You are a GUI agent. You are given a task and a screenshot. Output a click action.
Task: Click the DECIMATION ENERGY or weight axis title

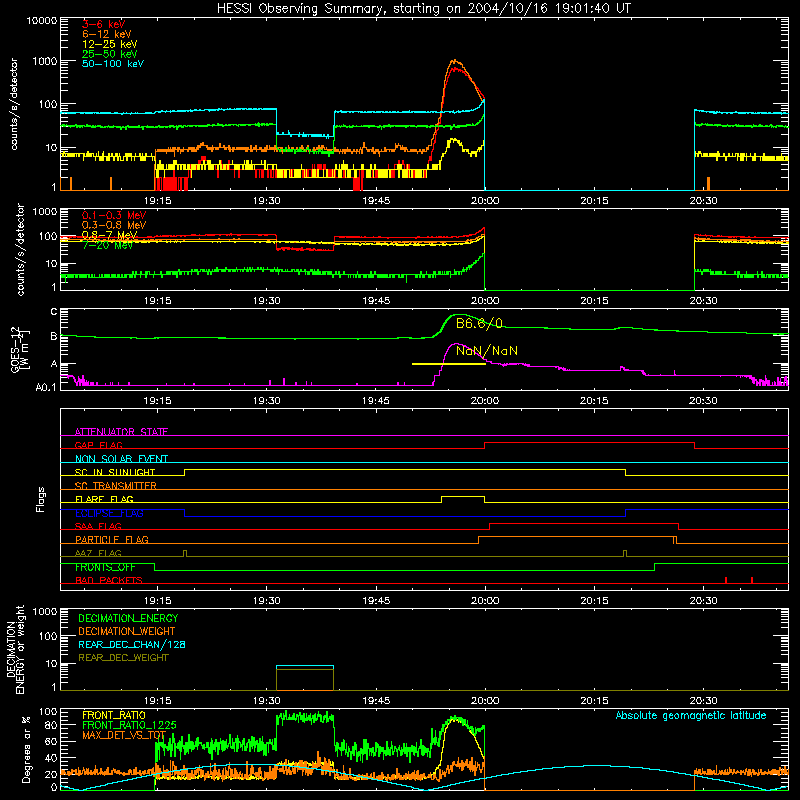point(16,649)
